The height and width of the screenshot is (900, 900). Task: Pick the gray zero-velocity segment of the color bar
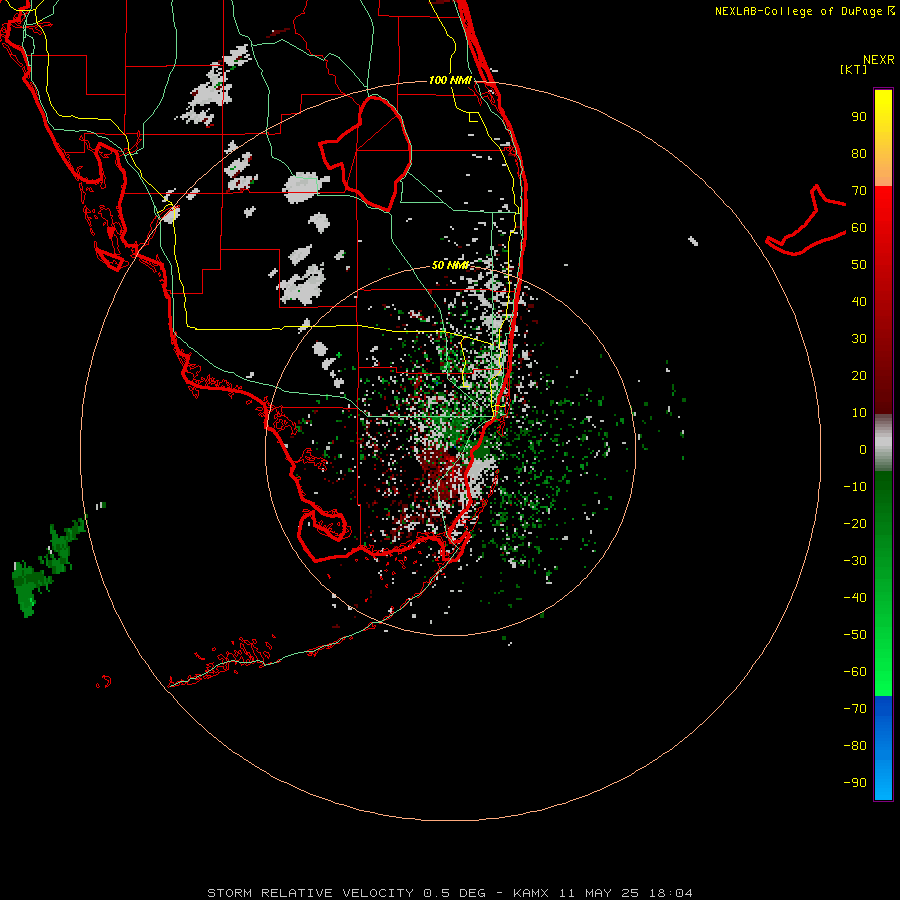[x=883, y=442]
